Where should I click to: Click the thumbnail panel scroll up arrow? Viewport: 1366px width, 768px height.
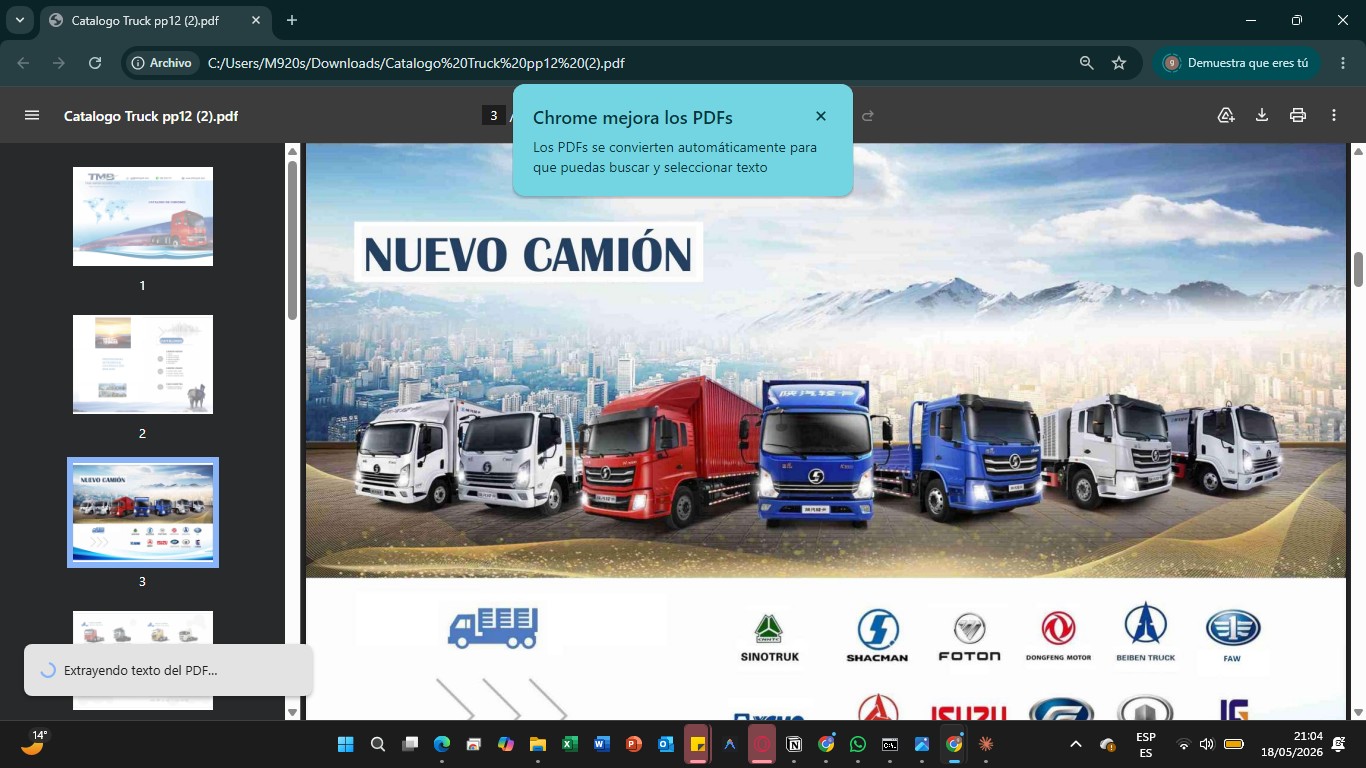click(292, 151)
